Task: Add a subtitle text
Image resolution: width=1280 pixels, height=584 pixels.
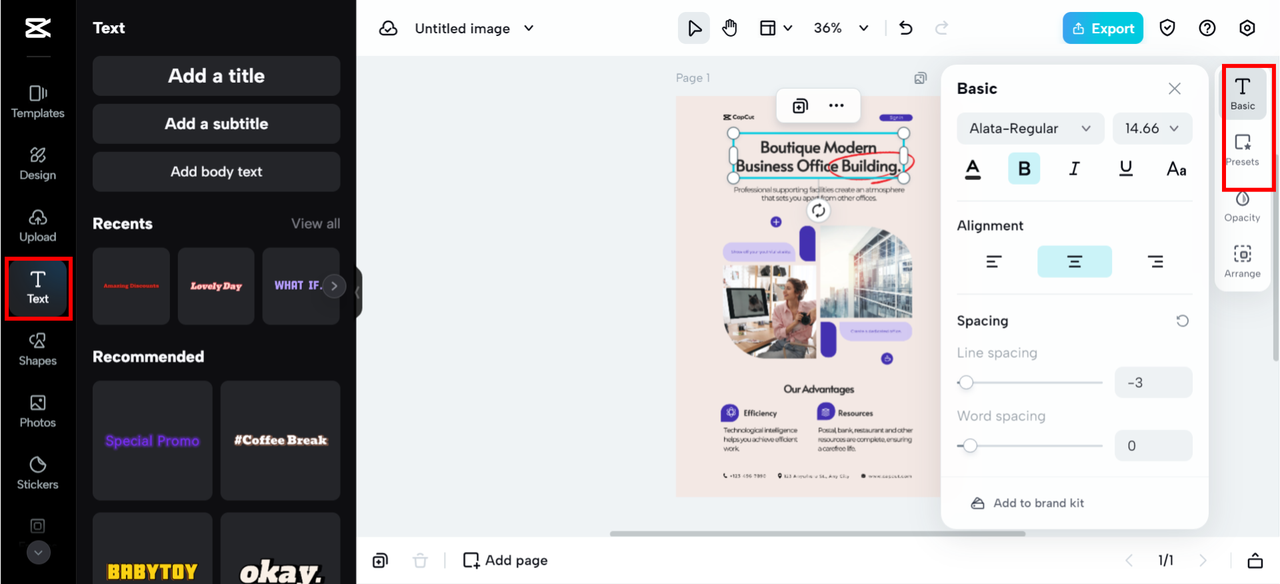Action: 216,124
